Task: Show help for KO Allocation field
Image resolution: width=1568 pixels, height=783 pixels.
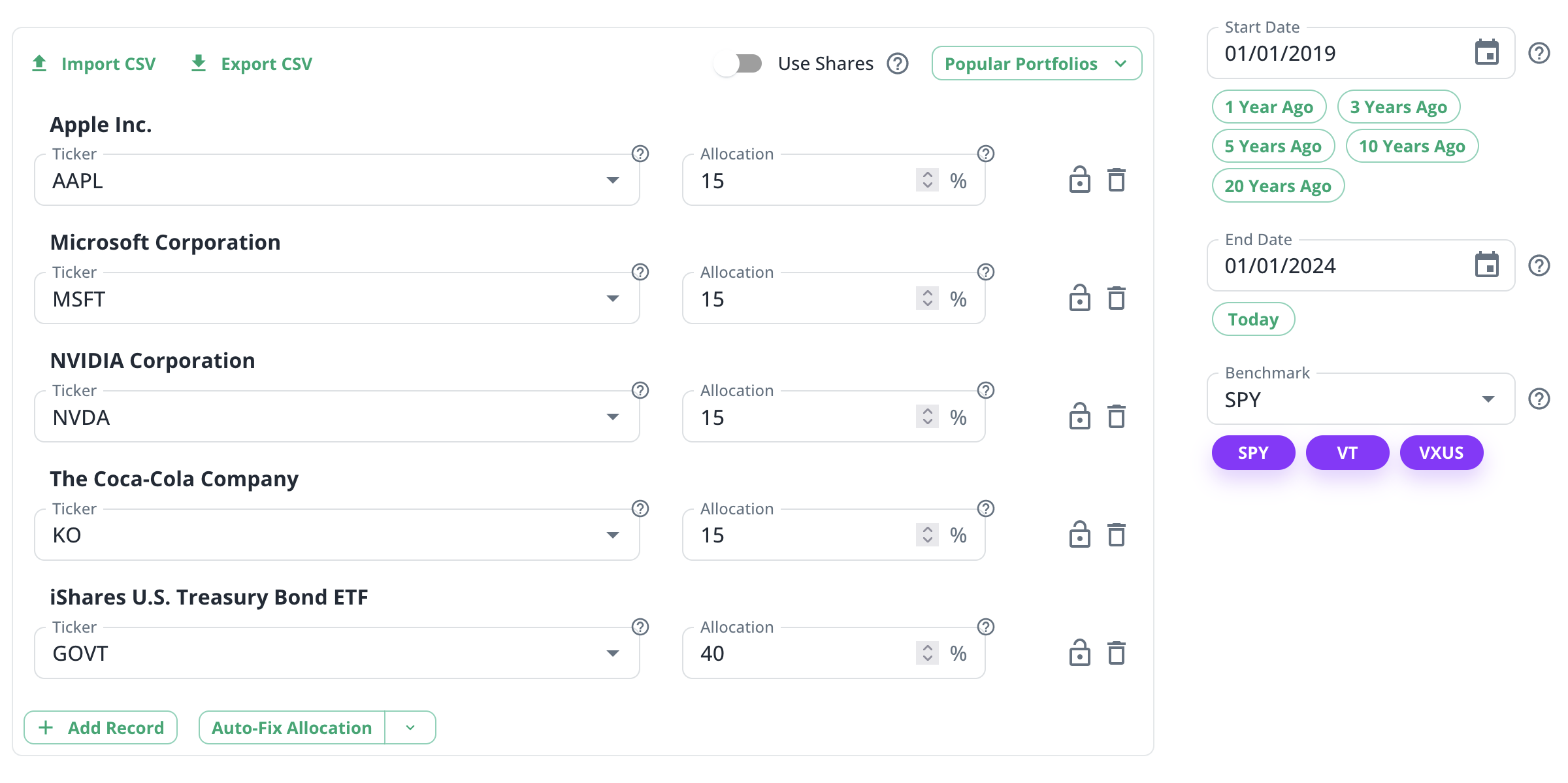Action: coord(985,508)
